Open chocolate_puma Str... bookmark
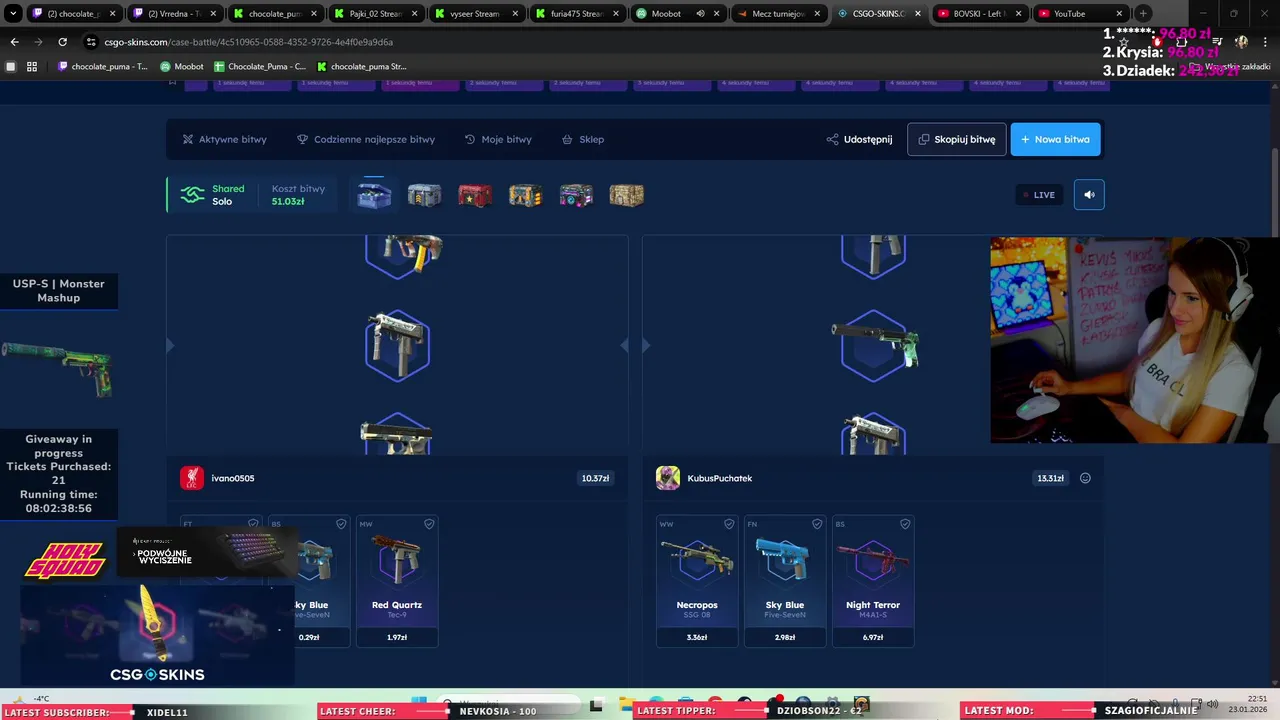The width and height of the screenshot is (1280, 720). [362, 66]
